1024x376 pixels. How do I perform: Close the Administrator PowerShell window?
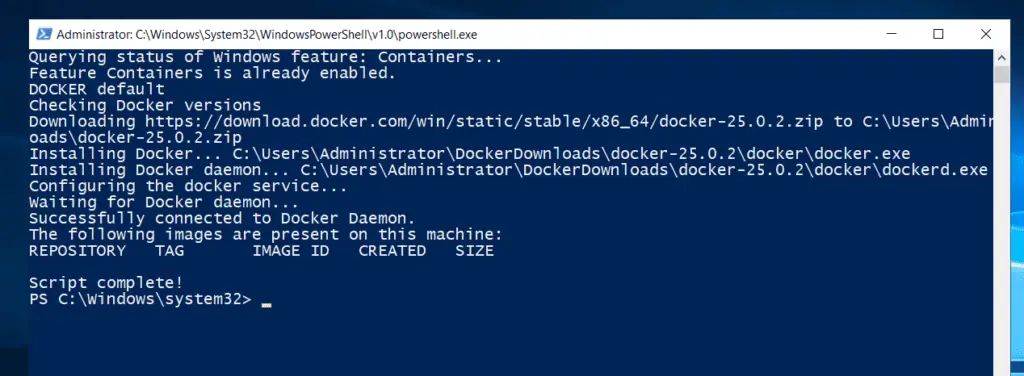click(x=985, y=34)
